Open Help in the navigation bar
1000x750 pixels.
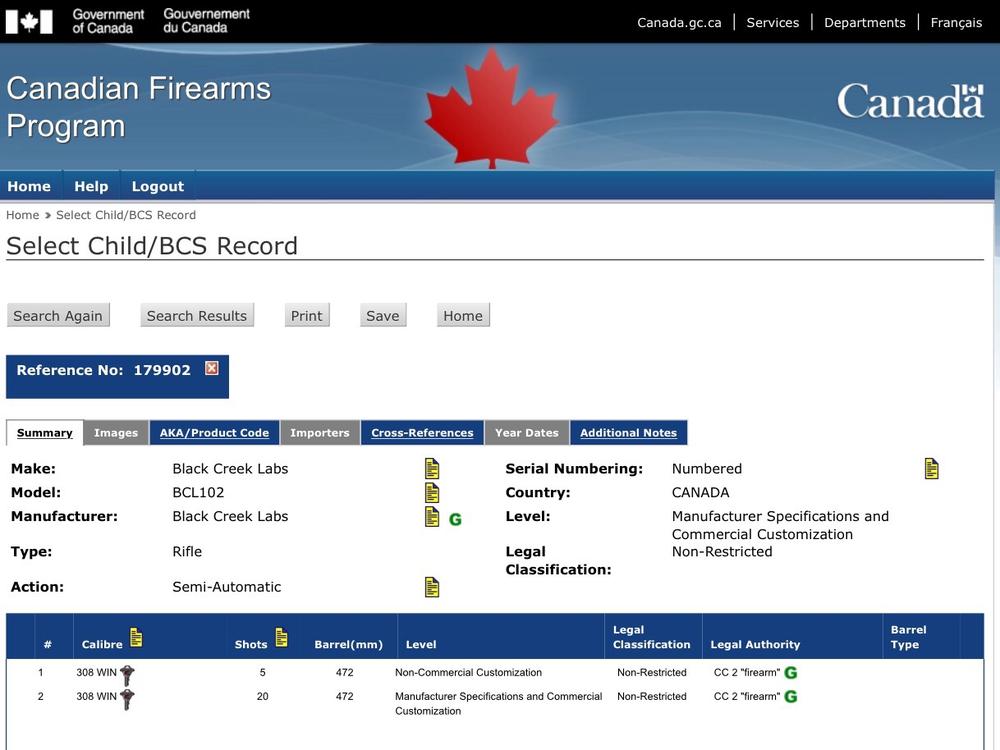91,186
